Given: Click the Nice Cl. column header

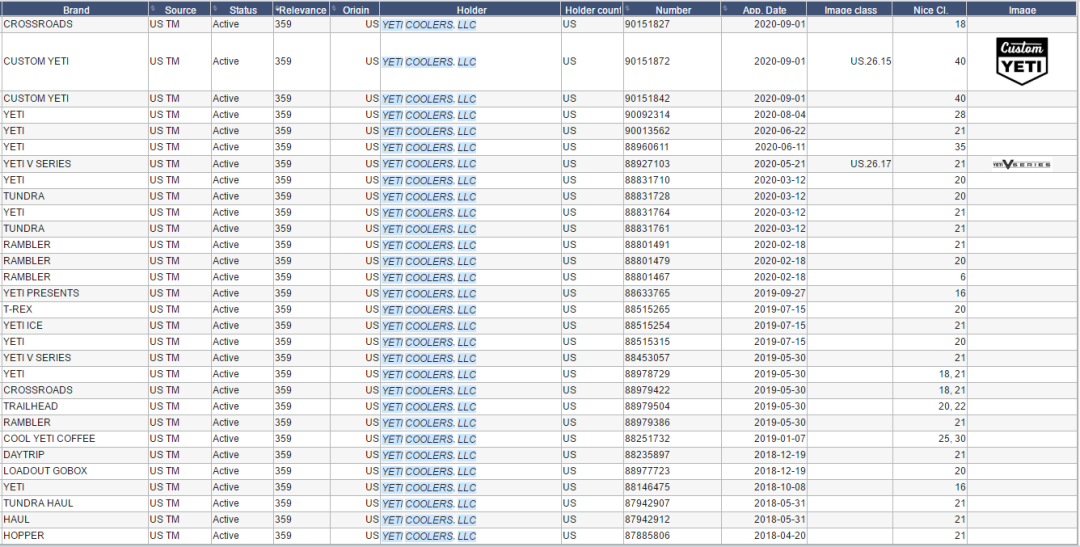Looking at the screenshot, I should (930, 10).
